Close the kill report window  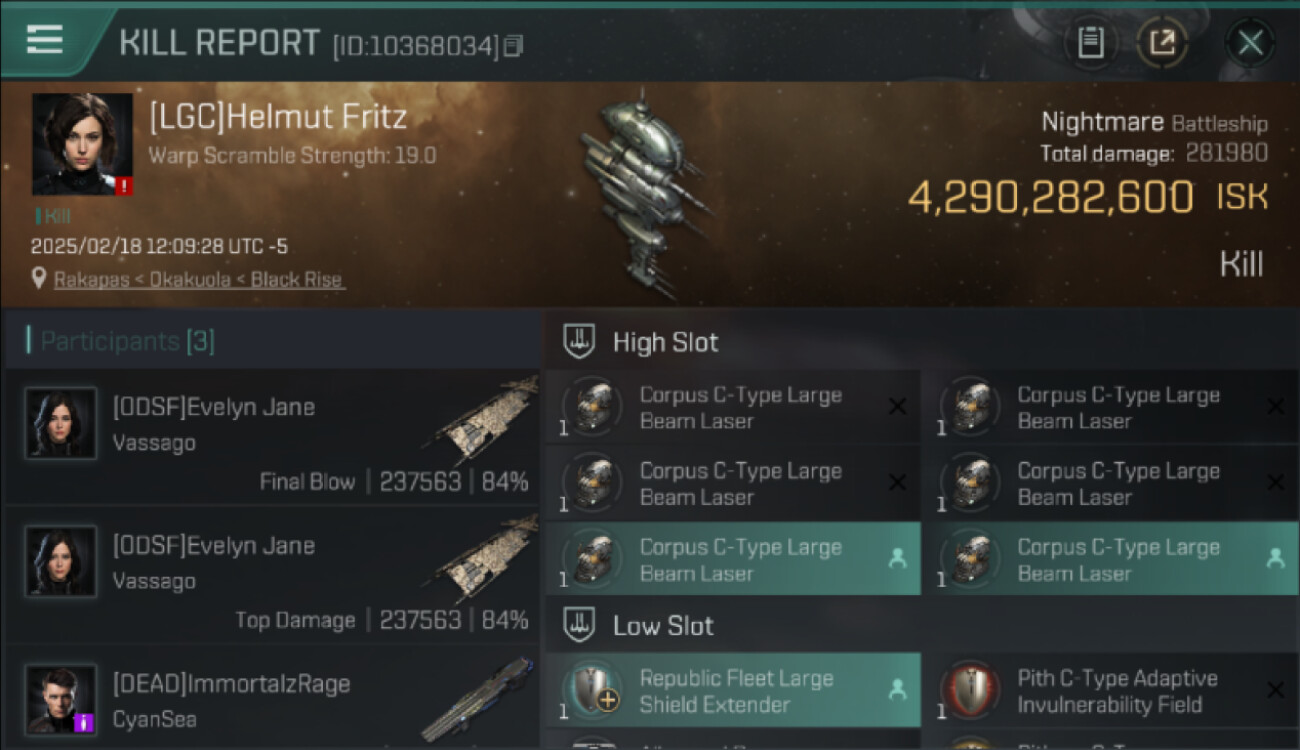point(1250,43)
